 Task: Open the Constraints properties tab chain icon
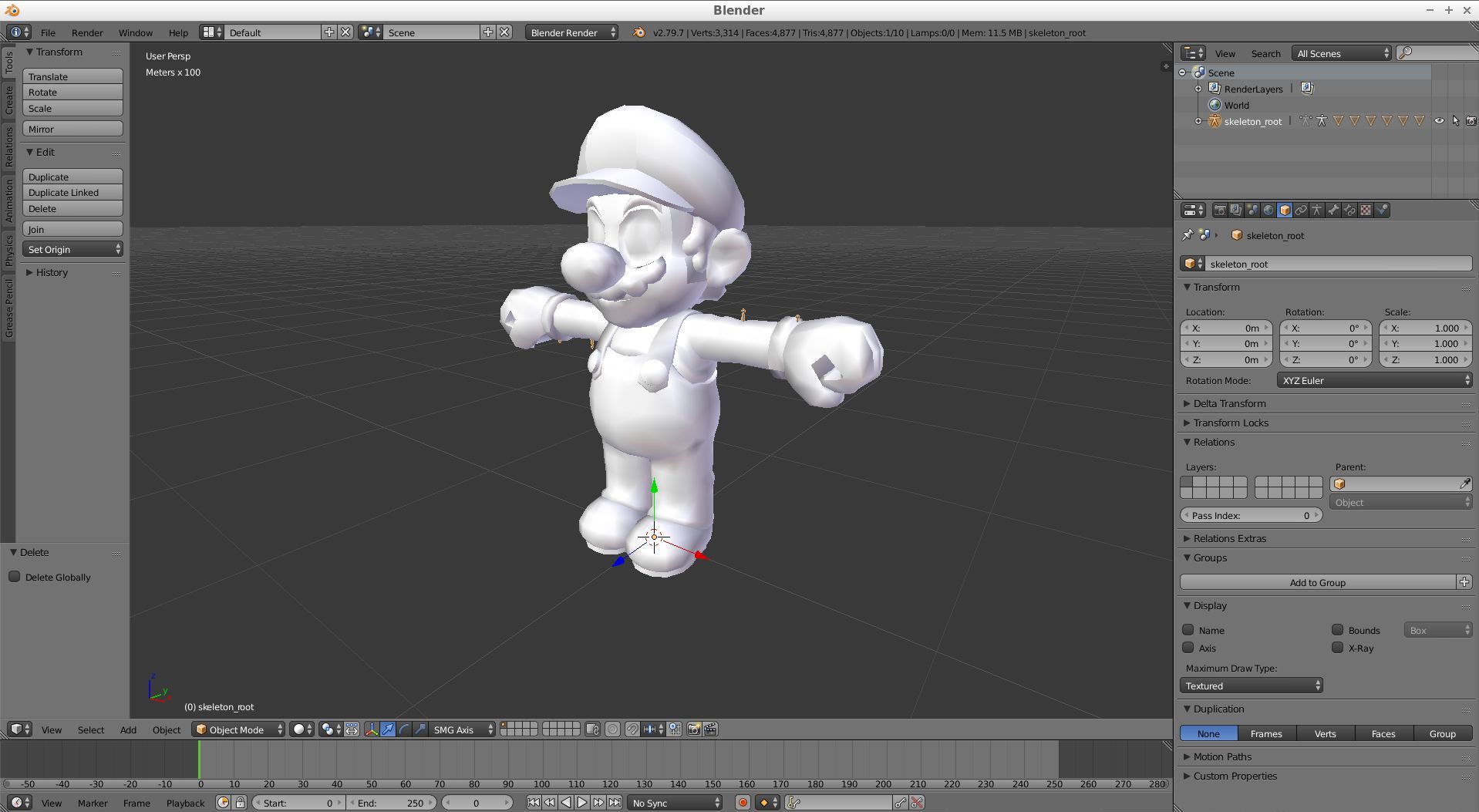pos(1301,210)
